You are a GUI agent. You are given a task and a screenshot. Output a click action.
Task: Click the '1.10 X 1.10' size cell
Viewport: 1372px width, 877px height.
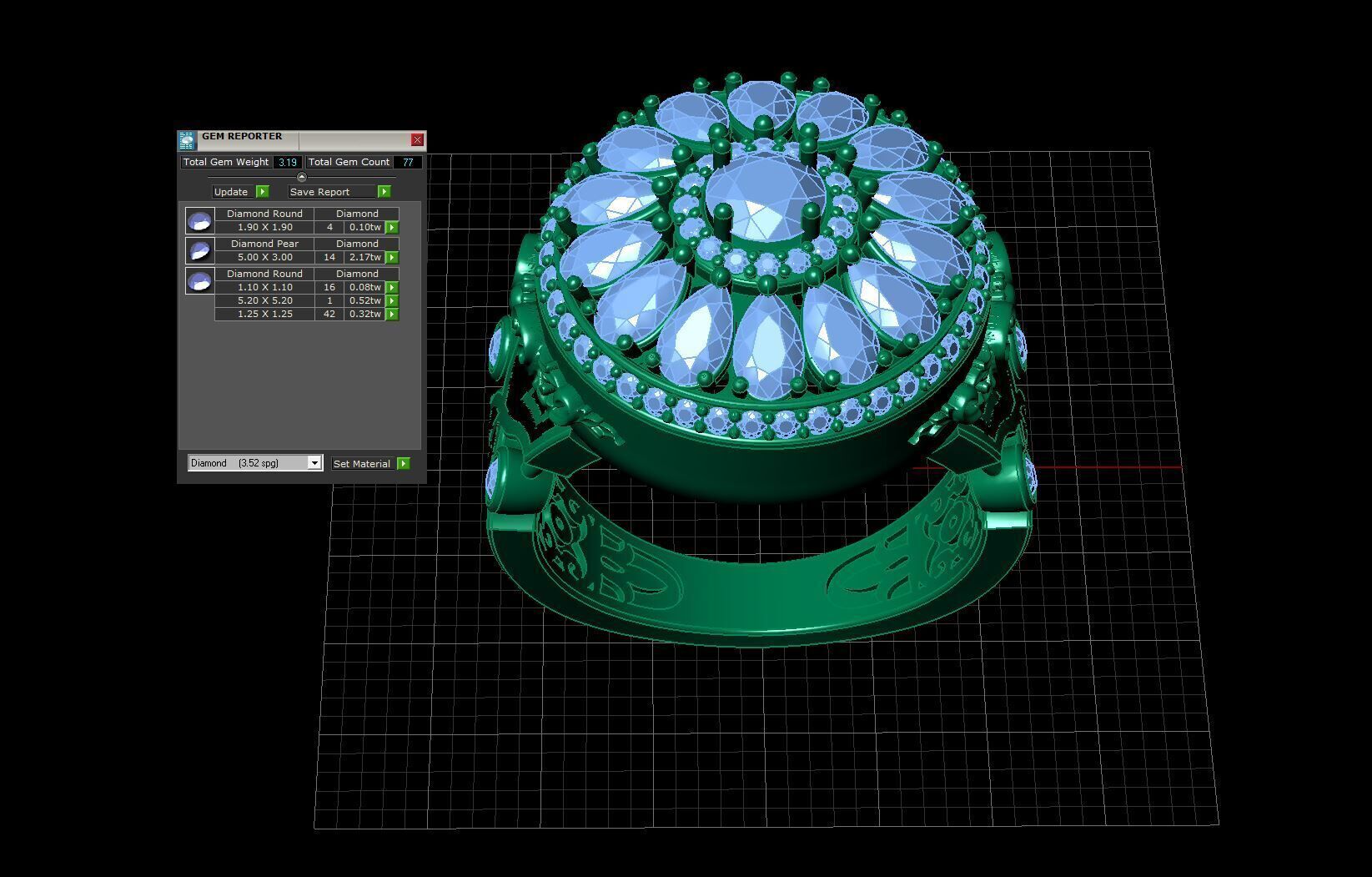pyautogui.click(x=265, y=287)
